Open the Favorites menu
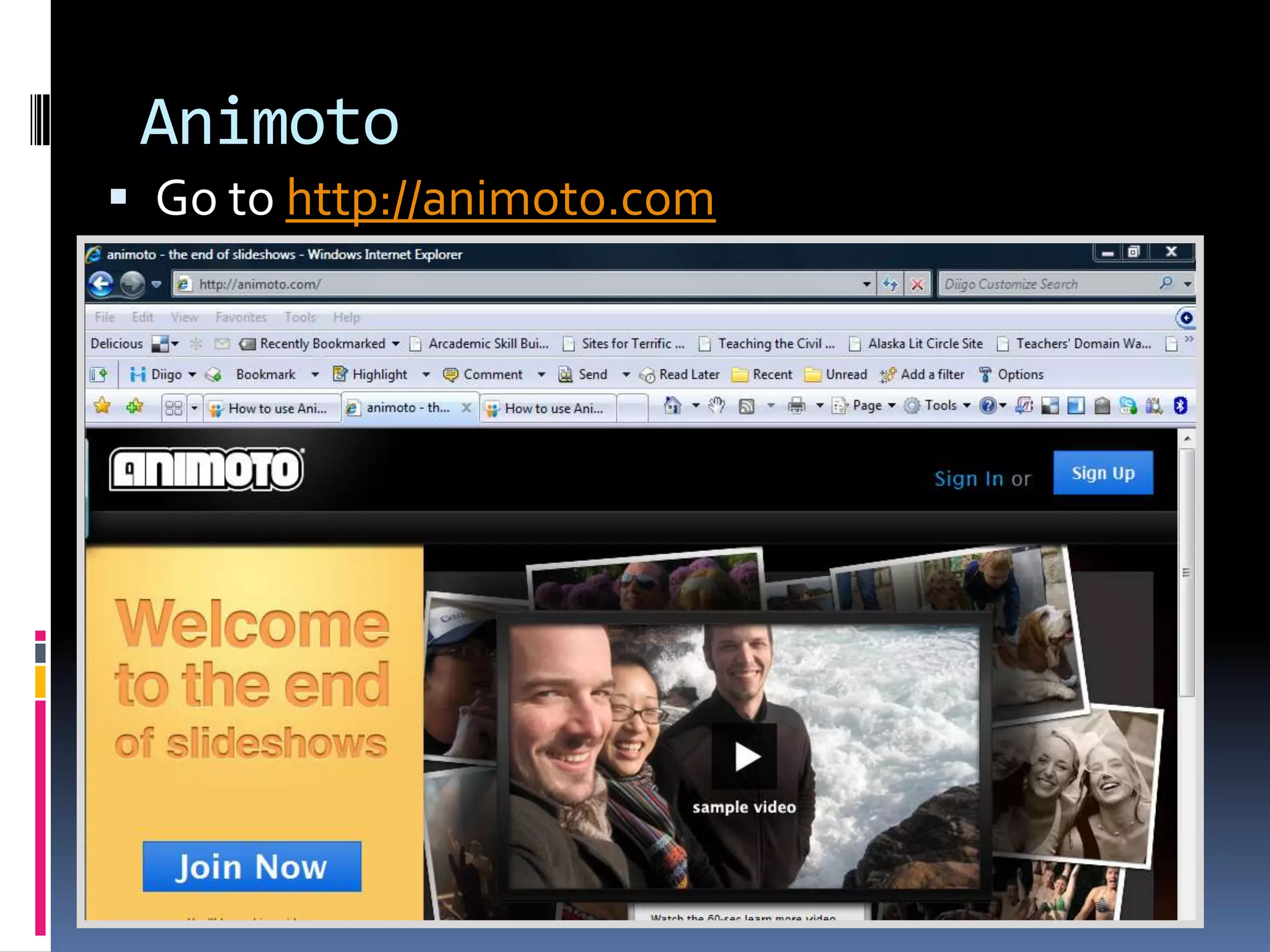Viewport: 1270px width, 952px height. tap(241, 317)
